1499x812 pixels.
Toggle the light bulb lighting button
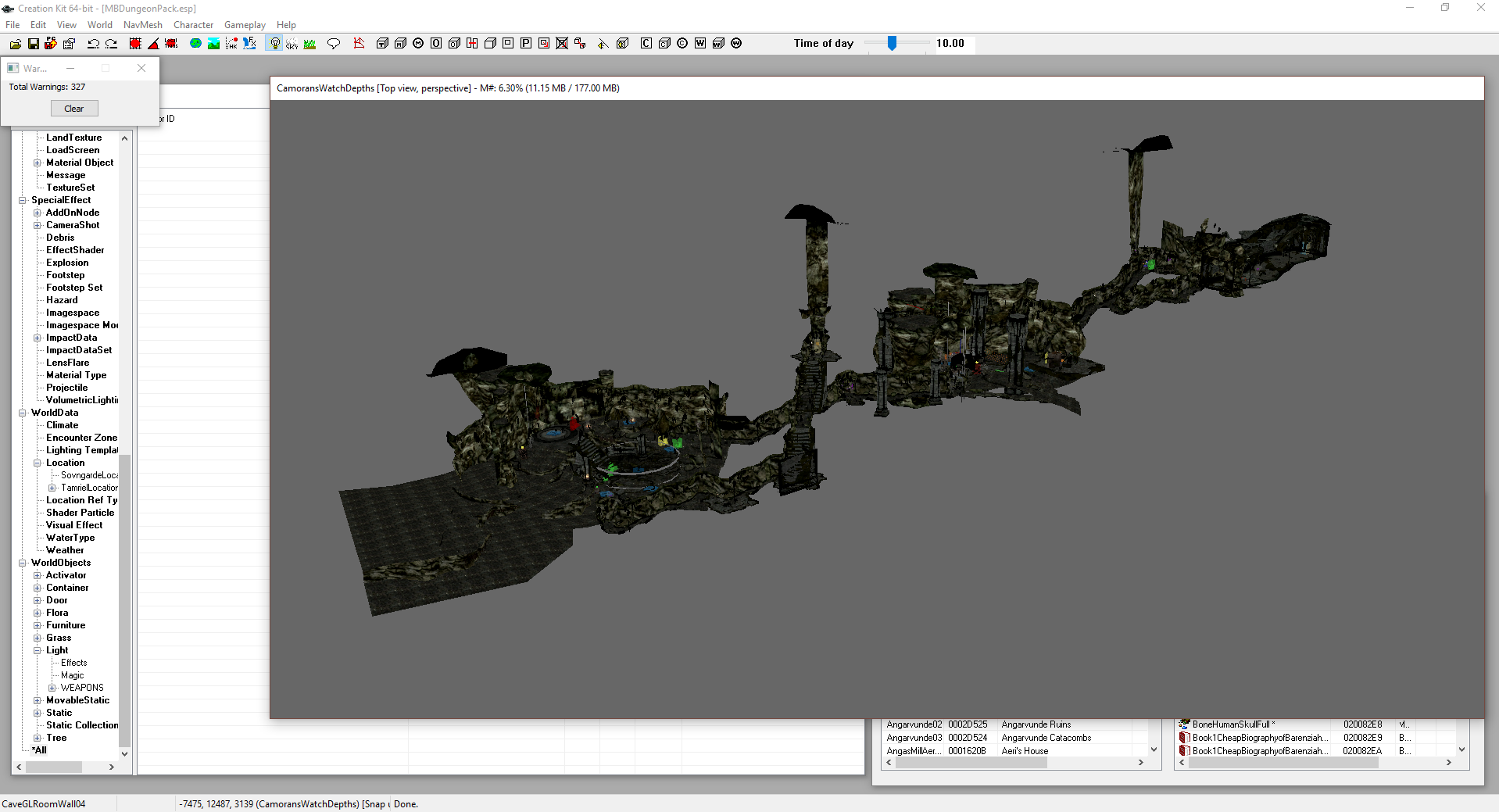(x=274, y=44)
